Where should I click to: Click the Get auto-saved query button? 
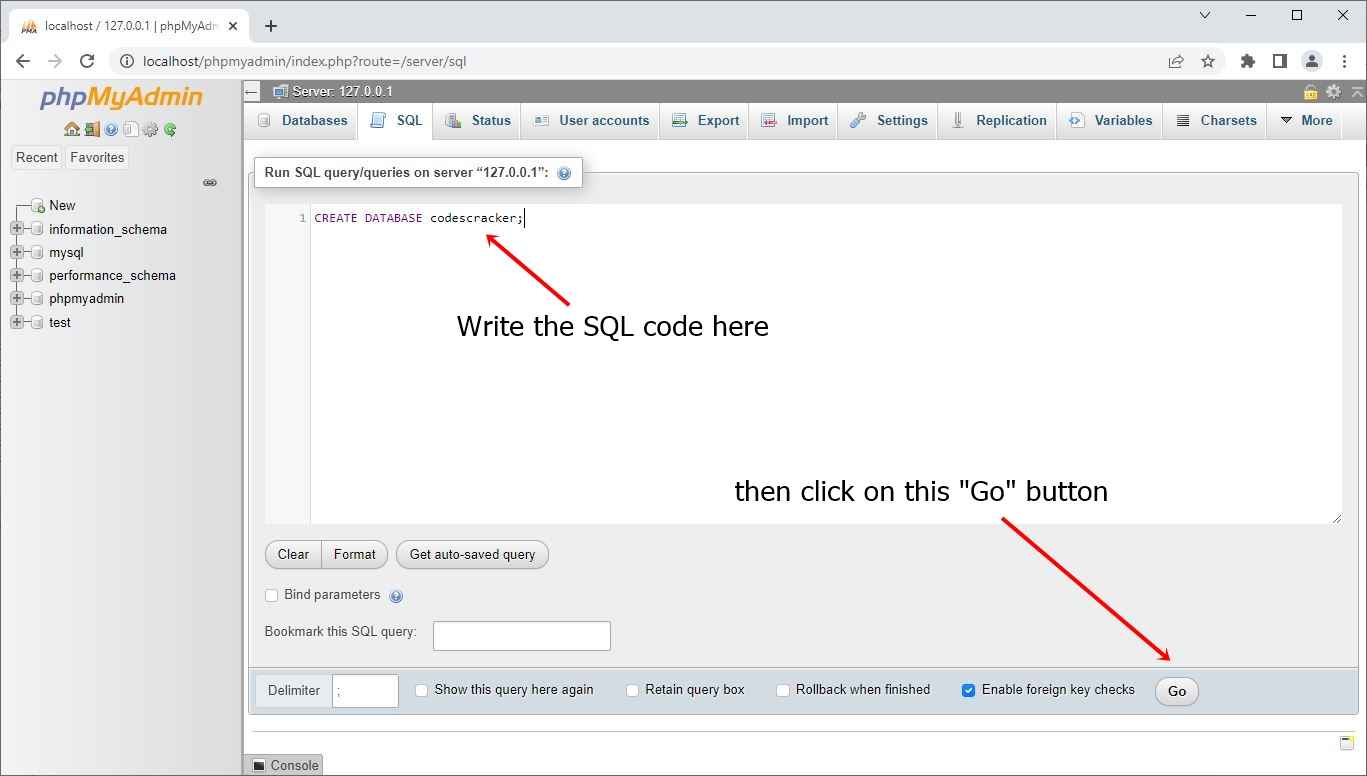(x=472, y=554)
